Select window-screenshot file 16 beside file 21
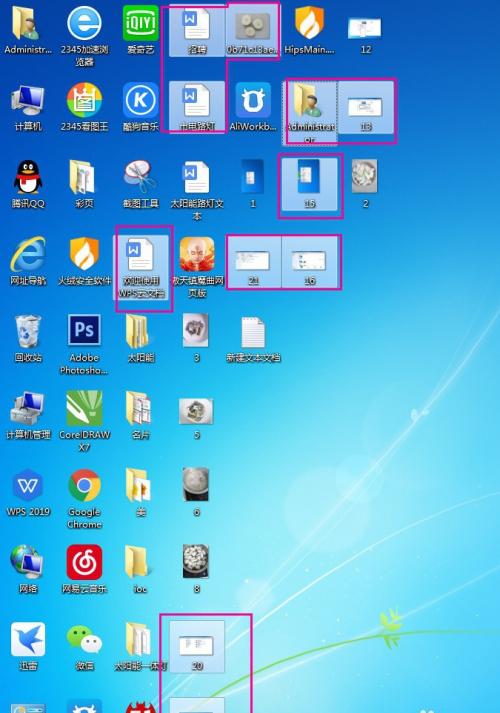This screenshot has width=500, height=713. (x=310, y=261)
